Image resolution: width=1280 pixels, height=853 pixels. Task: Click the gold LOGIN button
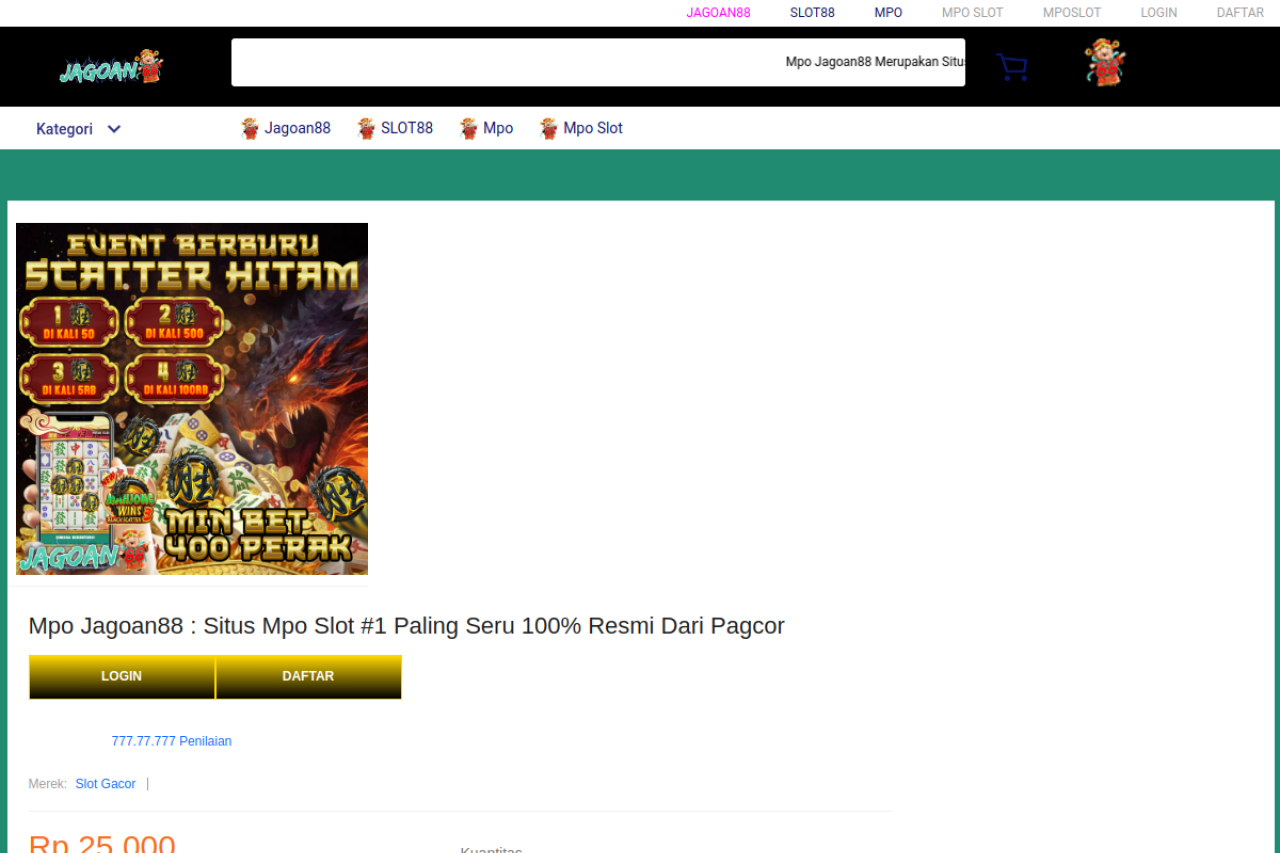122,677
